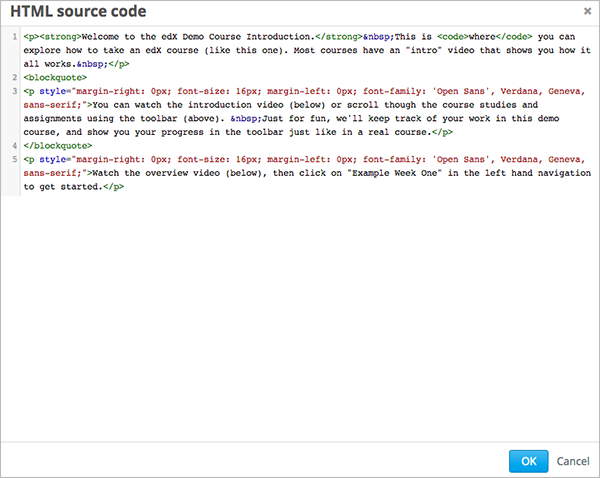Place cursor in the opening <strong> tag
Image resolution: width=600 pixels, height=478 pixels.
coord(60,37)
